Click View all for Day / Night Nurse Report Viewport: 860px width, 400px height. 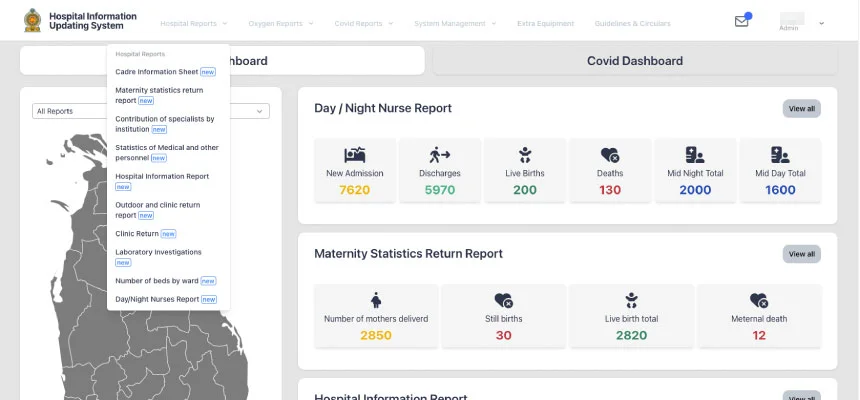tap(801, 109)
